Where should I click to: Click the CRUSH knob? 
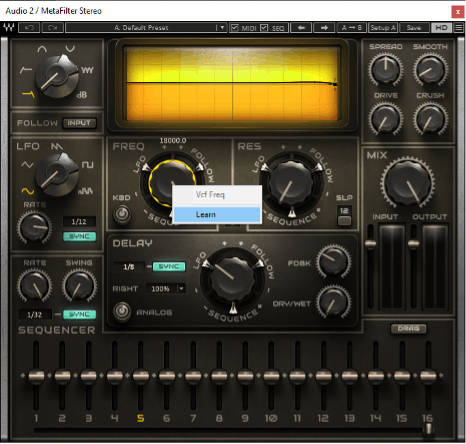pos(430,119)
